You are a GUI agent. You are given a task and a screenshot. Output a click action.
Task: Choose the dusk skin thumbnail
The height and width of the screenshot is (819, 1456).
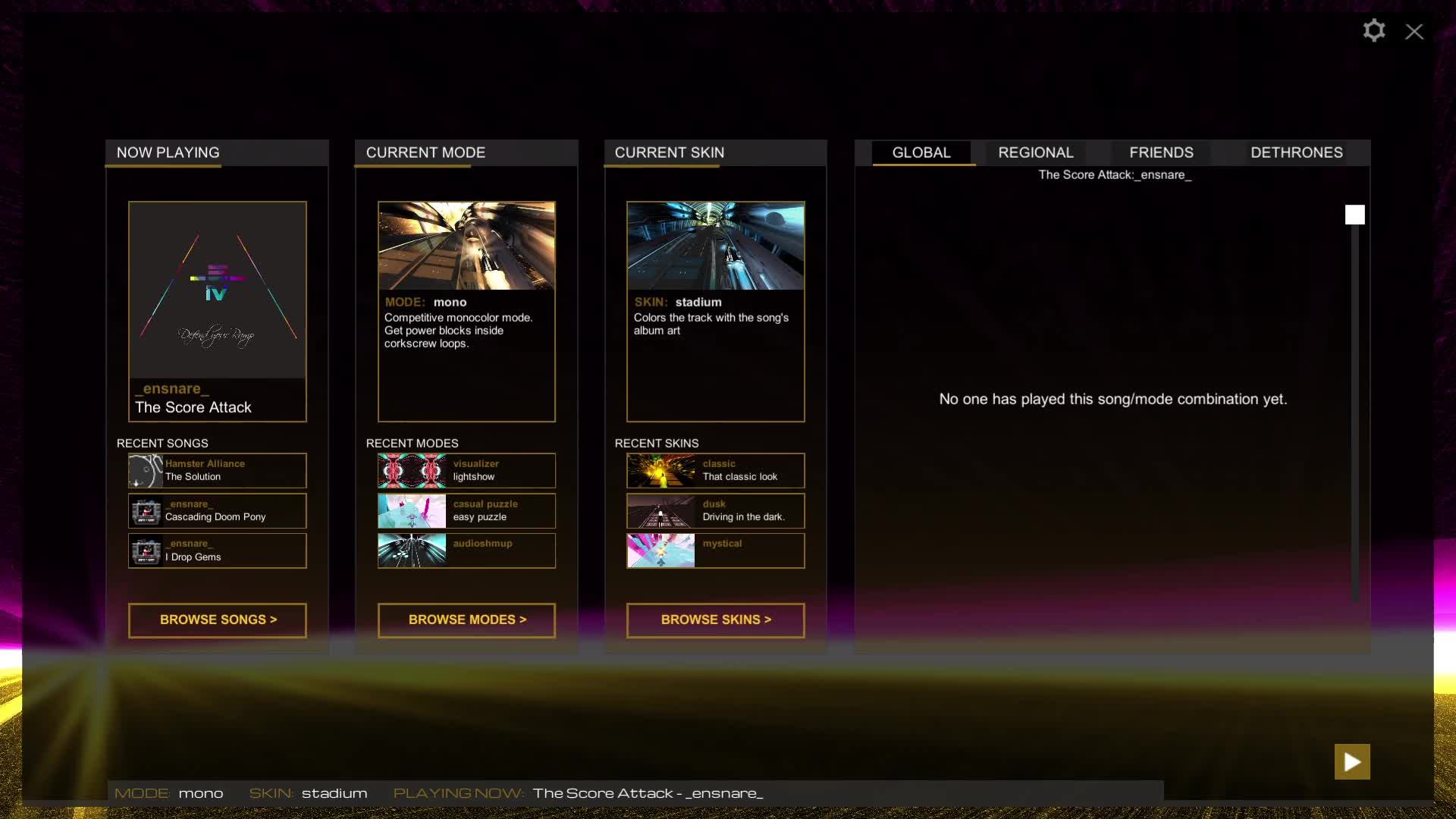coord(661,511)
